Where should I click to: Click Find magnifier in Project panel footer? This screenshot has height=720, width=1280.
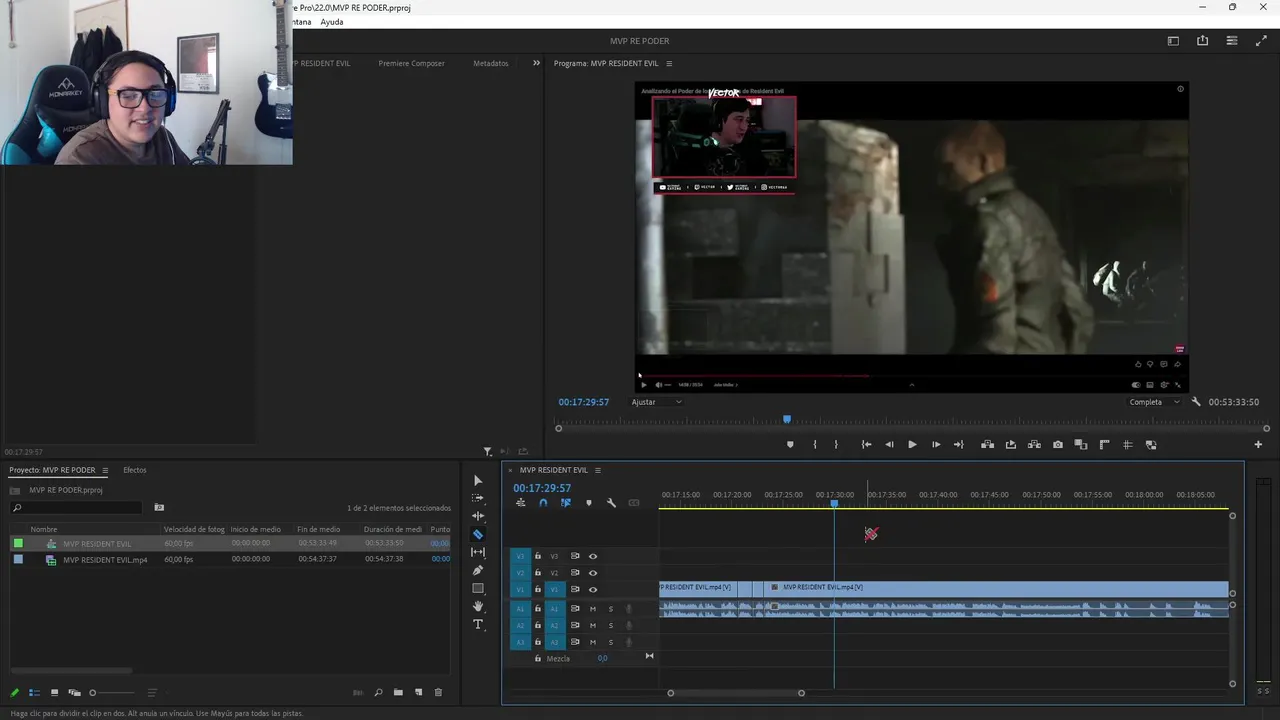click(378, 692)
